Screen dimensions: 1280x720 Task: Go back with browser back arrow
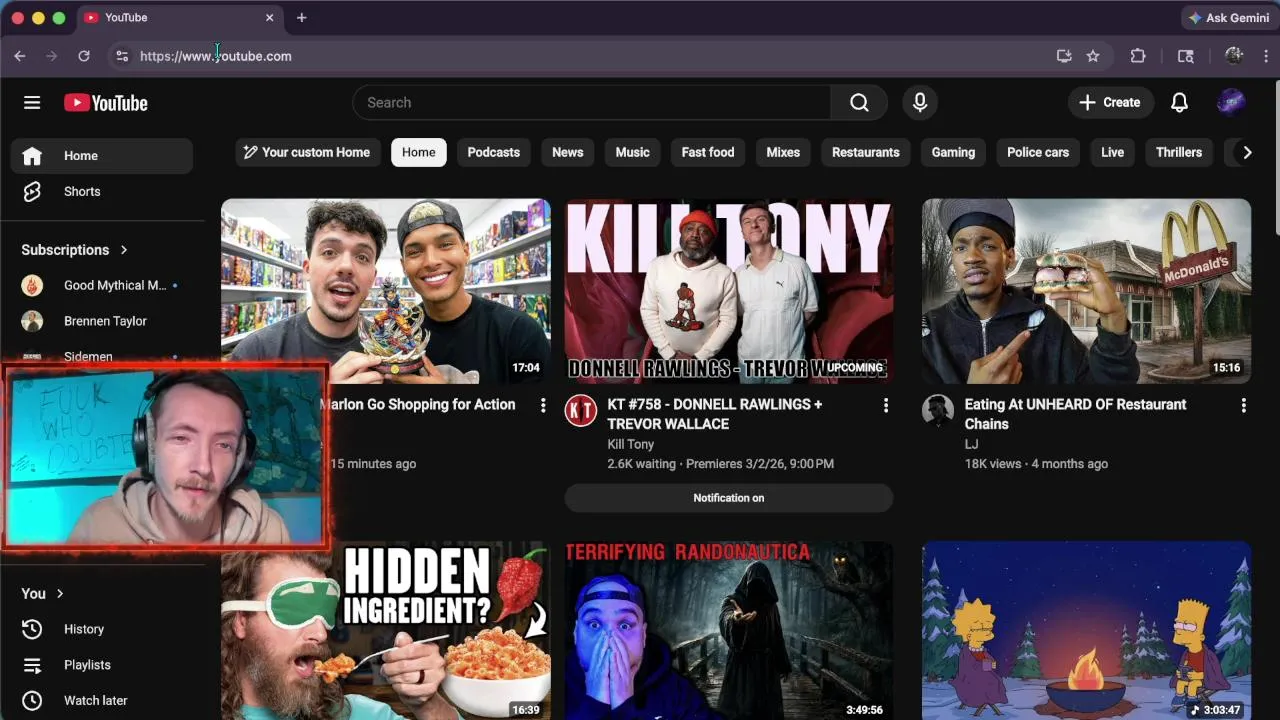pyautogui.click(x=20, y=56)
